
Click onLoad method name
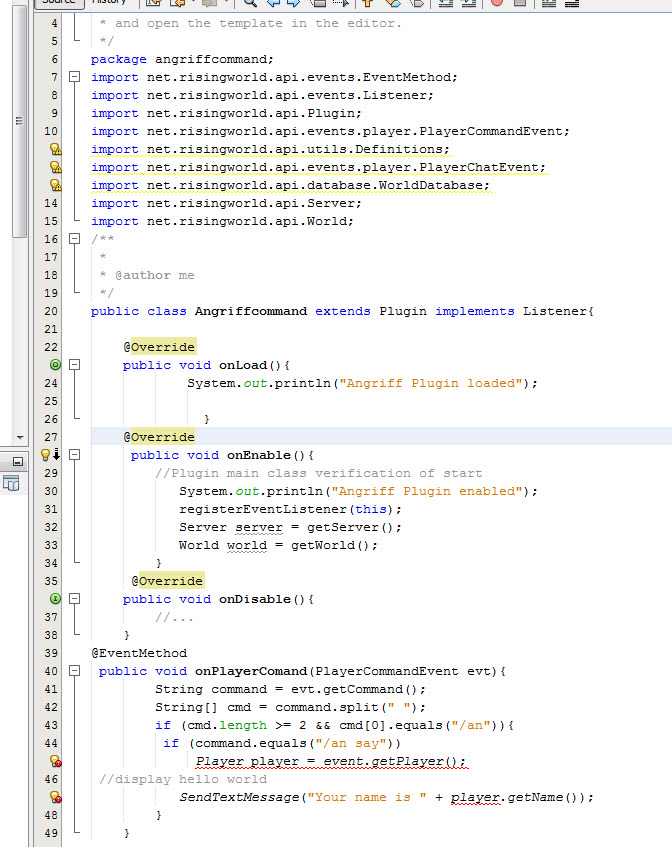(x=243, y=365)
